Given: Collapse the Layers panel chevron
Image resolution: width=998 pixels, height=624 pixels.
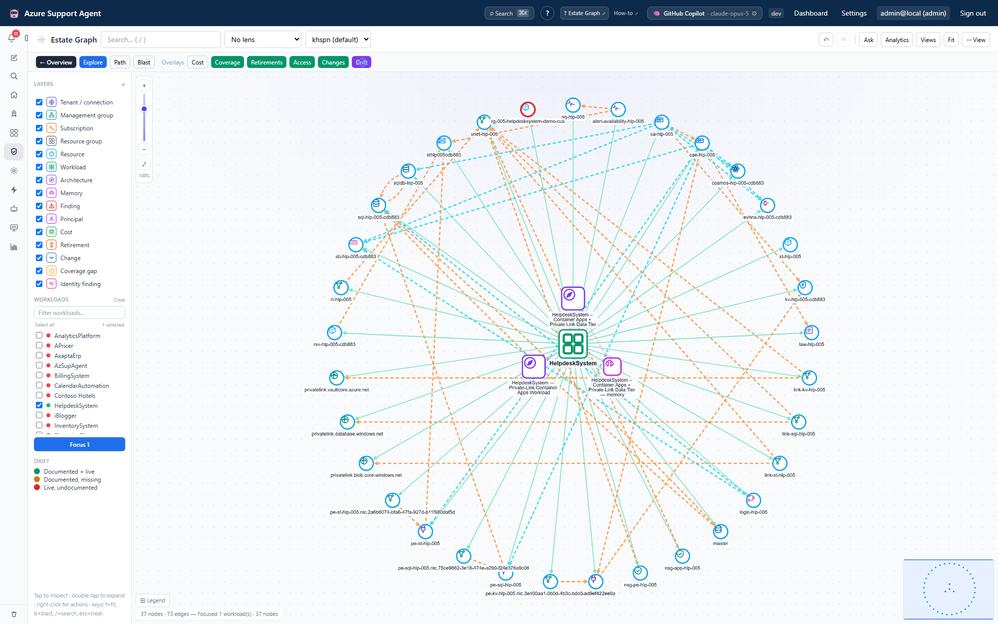Looking at the screenshot, I should (x=123, y=84).
